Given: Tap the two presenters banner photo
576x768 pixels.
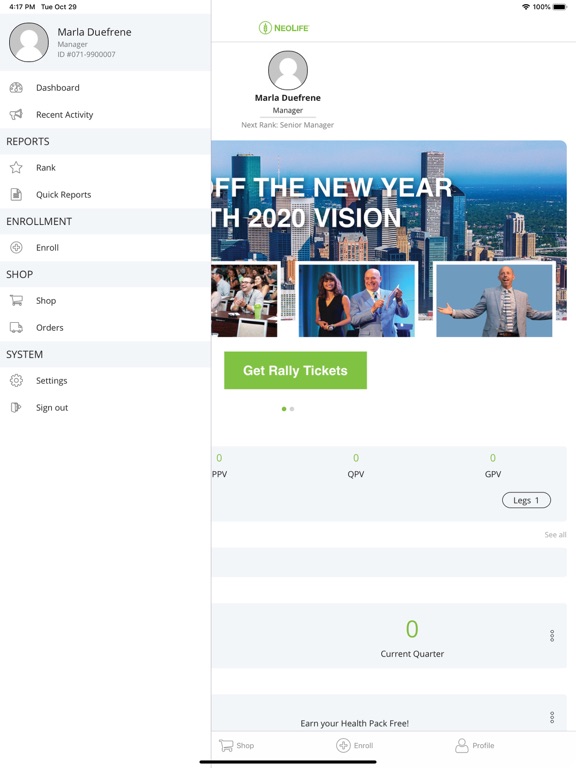Looking at the screenshot, I should [x=357, y=301].
